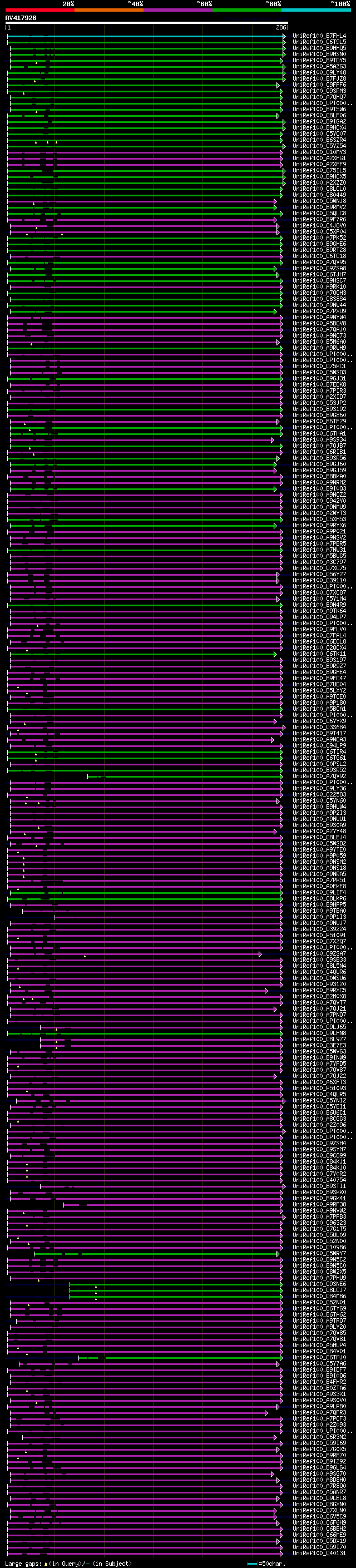Open UniRef100_Q3S684 hit

pos(319,728)
